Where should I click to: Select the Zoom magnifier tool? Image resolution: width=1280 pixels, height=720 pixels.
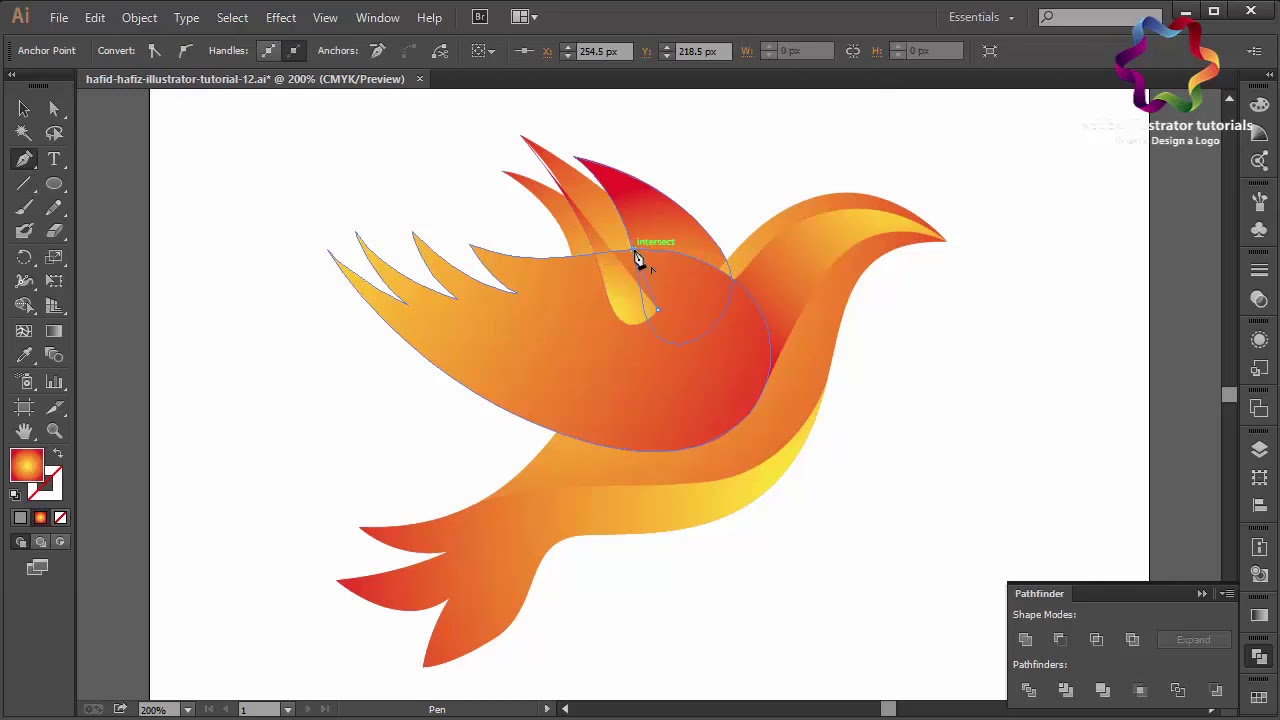(54, 431)
